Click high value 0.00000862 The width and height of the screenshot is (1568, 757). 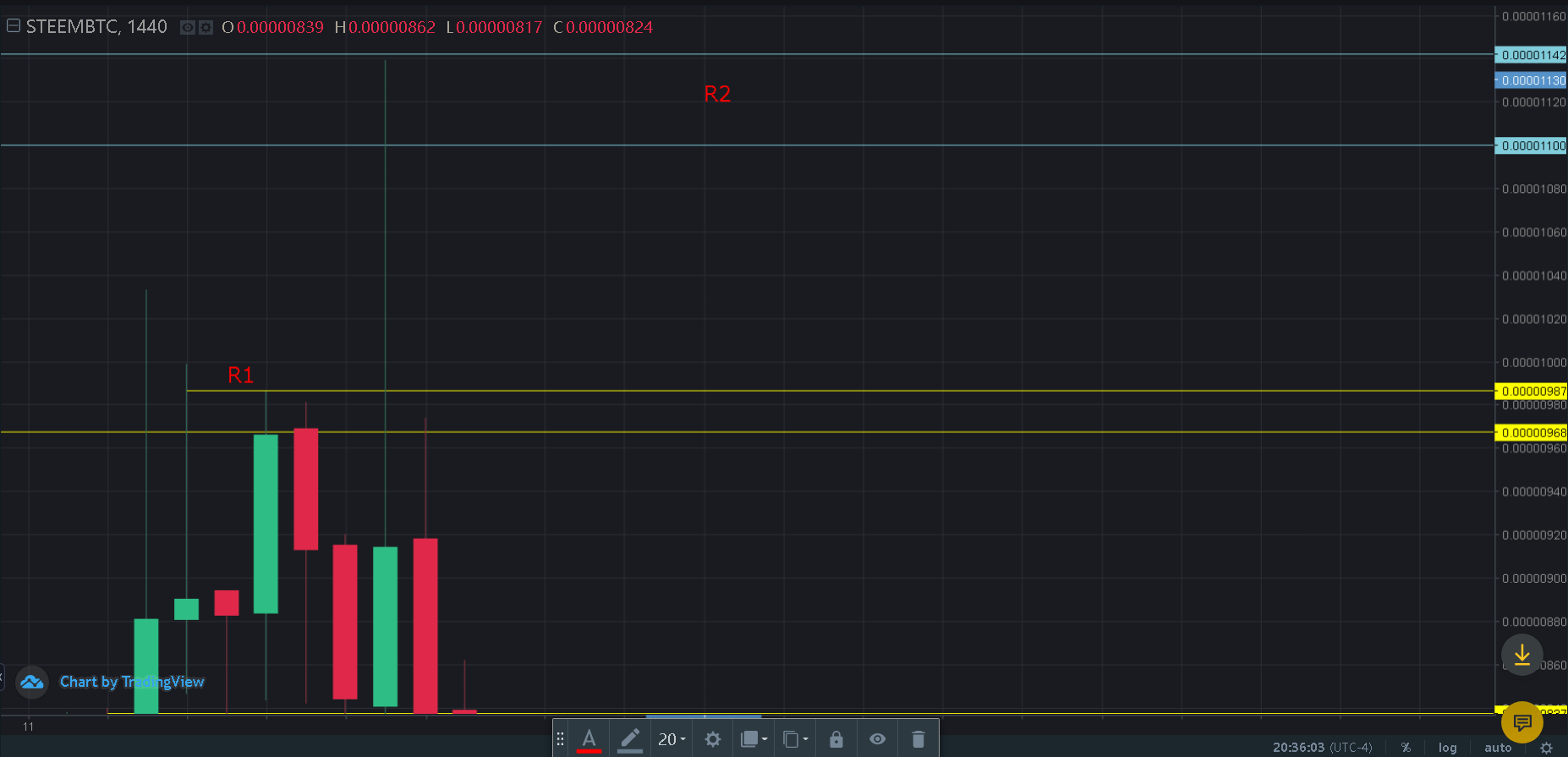click(392, 27)
